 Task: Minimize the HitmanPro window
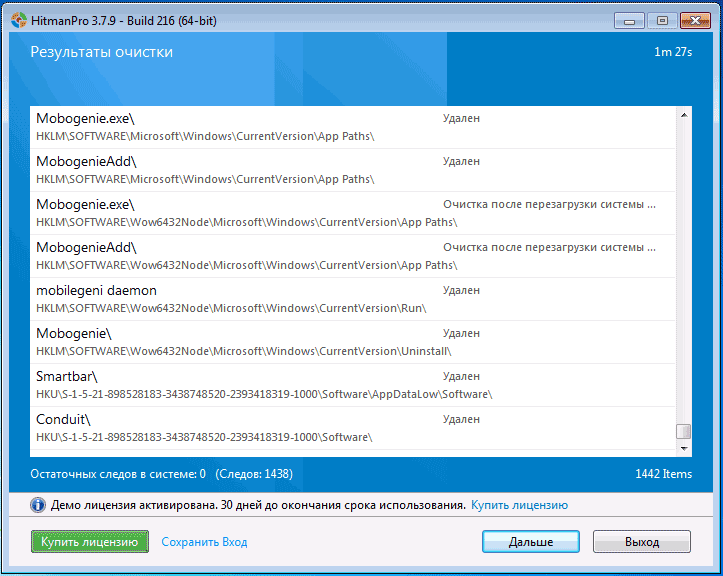tap(629, 19)
